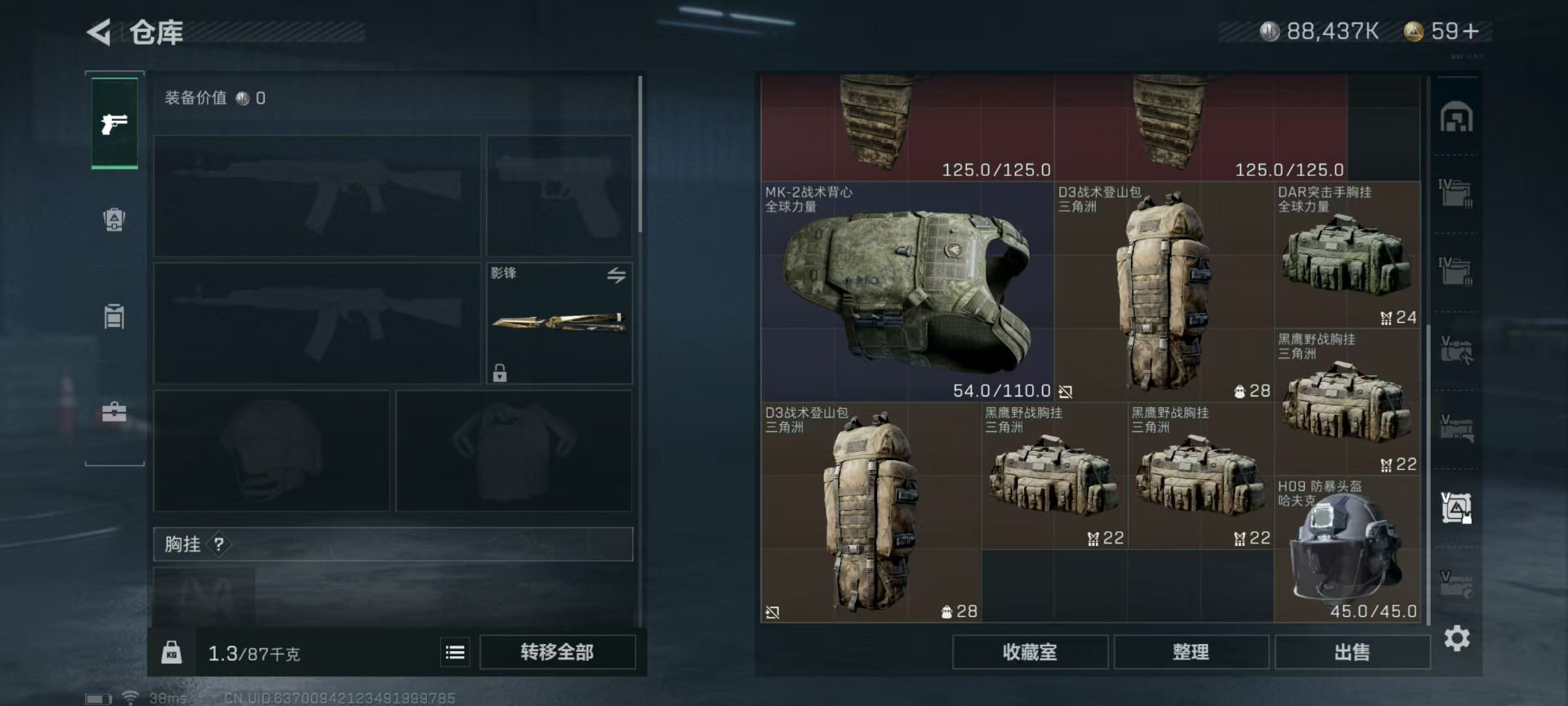The width and height of the screenshot is (1568, 706).
Task: Click the 出售 sell button
Action: coord(1352,652)
